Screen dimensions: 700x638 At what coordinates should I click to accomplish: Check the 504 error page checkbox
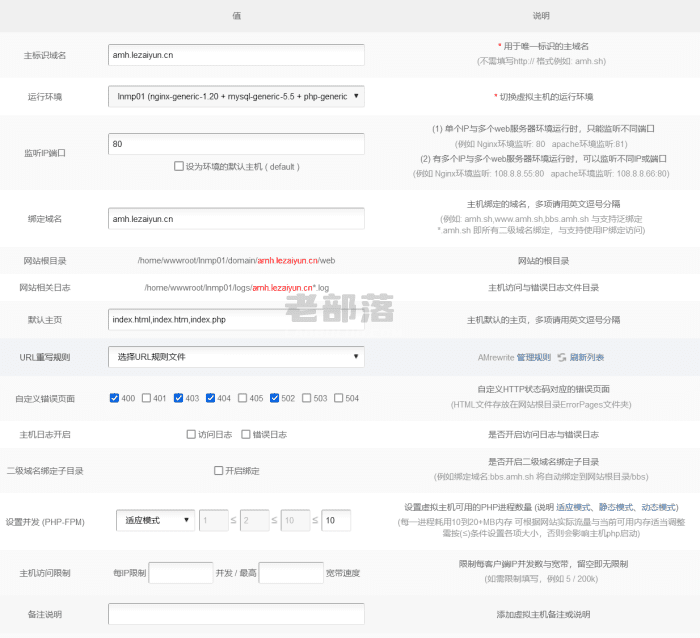(x=339, y=398)
